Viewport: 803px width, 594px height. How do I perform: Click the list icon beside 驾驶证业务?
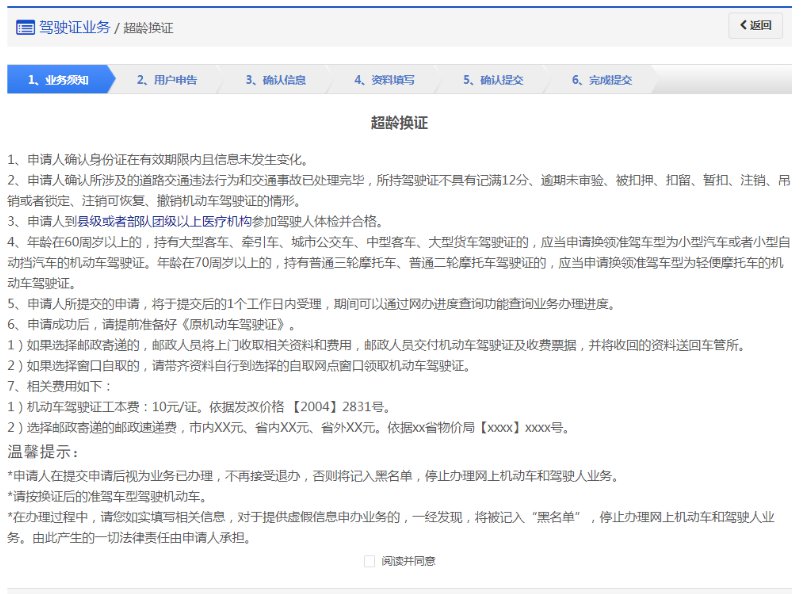pyautogui.click(x=25, y=27)
